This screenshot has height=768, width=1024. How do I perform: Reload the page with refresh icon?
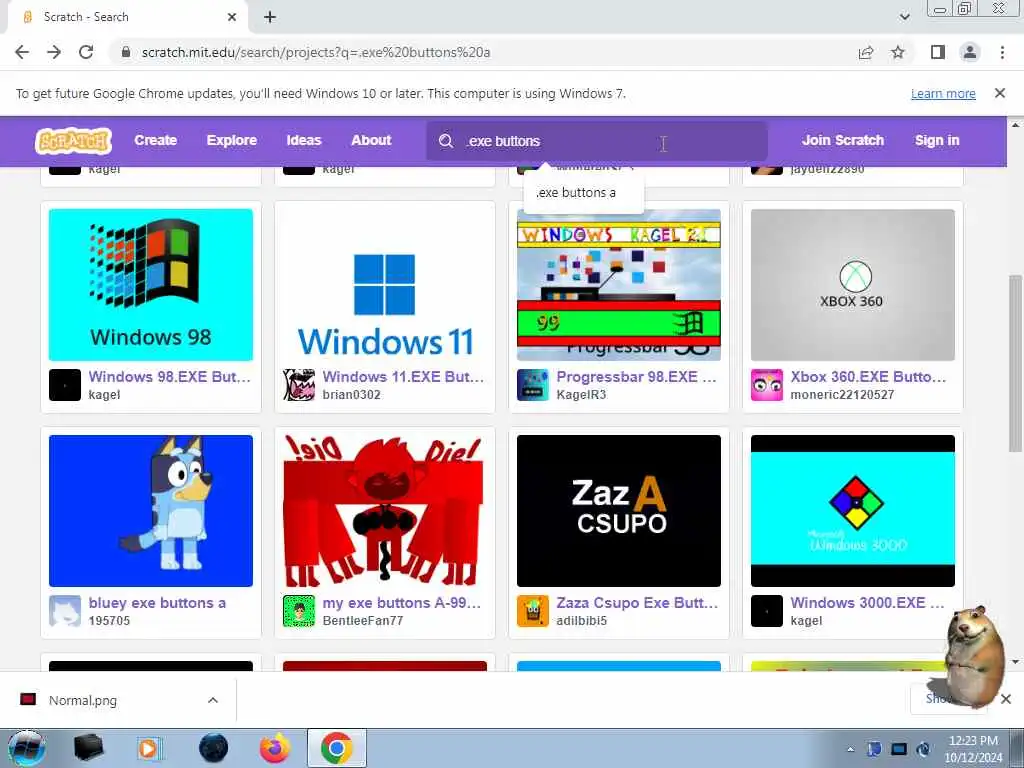point(86,52)
